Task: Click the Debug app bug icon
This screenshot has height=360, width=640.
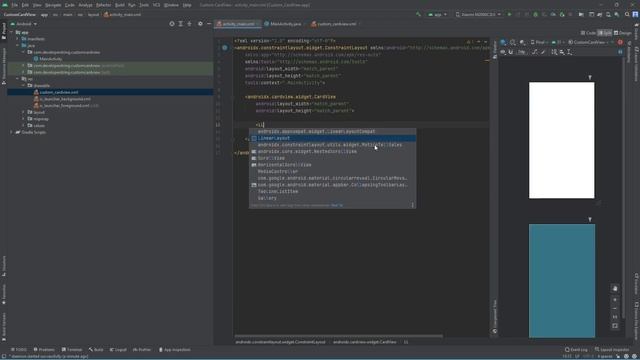Action: pos(536,15)
